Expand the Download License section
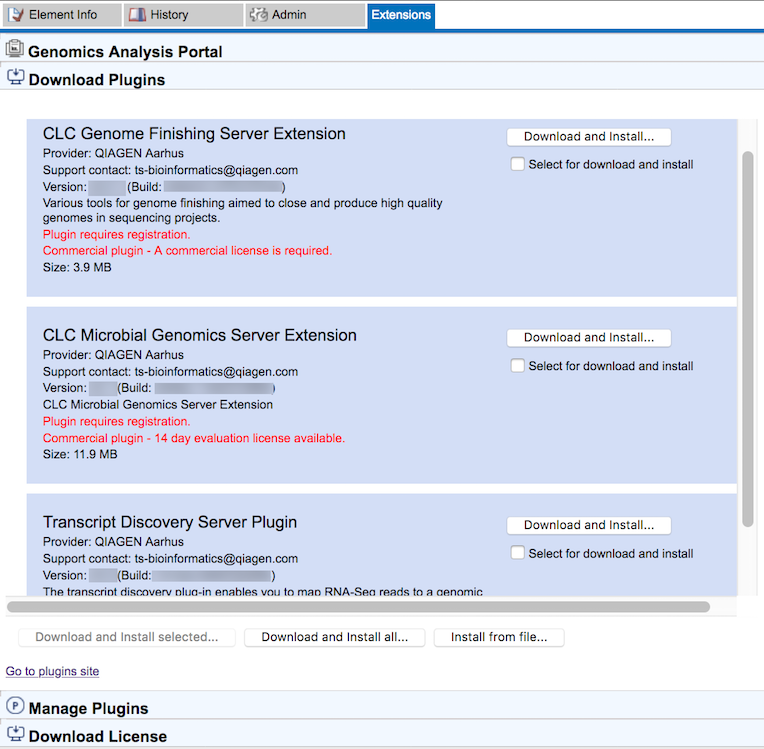The image size is (764, 749). (382, 735)
